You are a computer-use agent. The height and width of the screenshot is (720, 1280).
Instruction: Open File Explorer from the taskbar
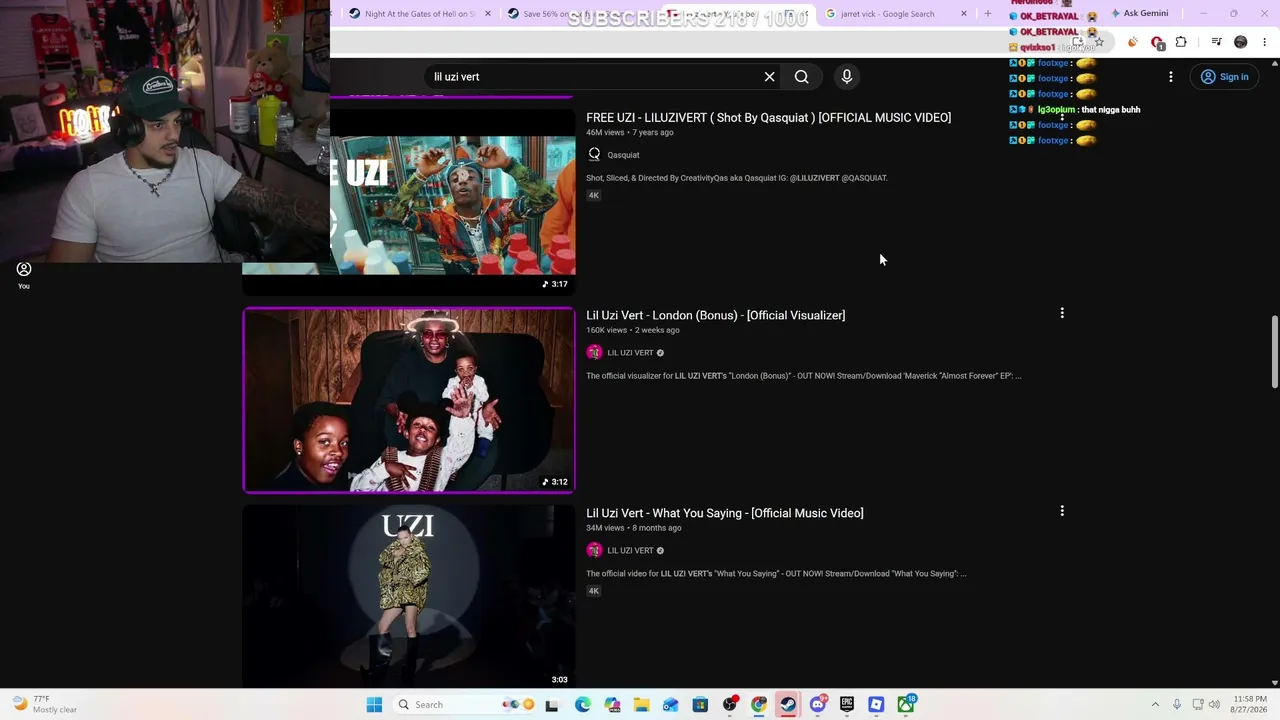[x=641, y=705]
